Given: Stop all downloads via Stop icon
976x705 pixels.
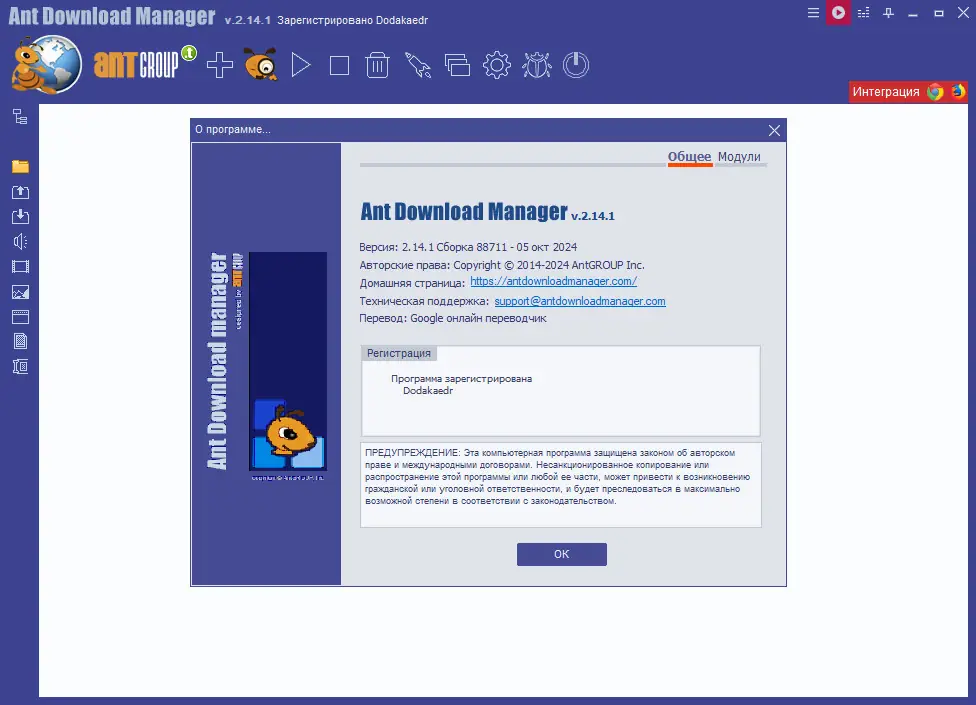Looking at the screenshot, I should [x=339, y=64].
